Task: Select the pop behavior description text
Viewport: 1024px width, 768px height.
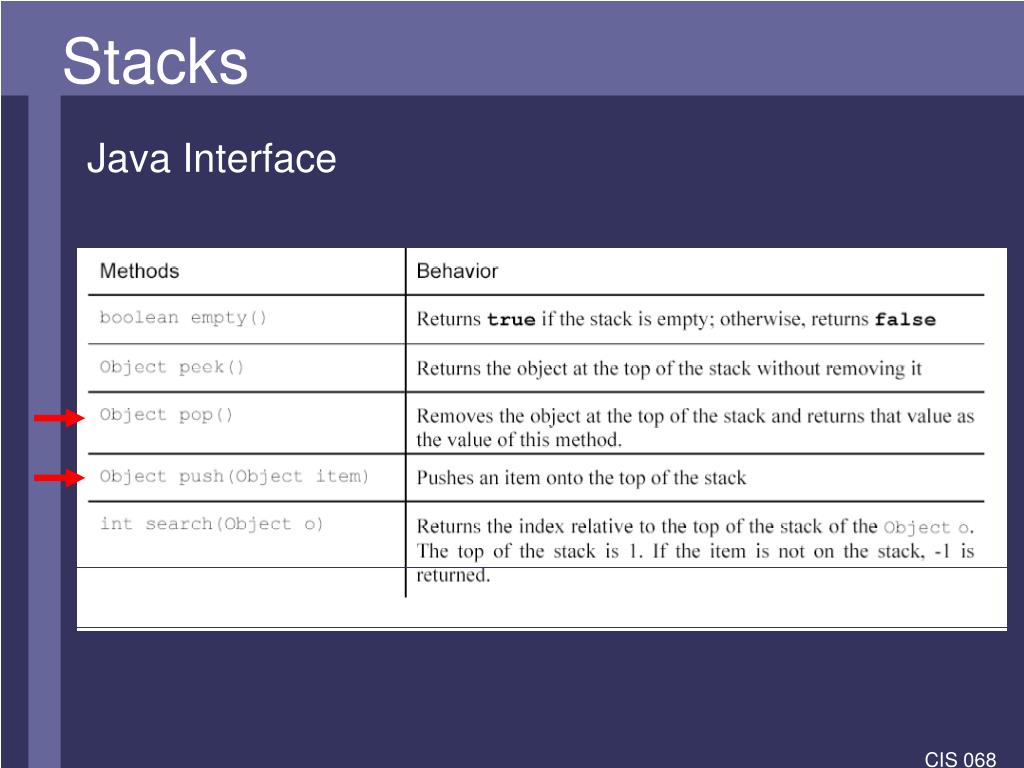Action: [696, 428]
